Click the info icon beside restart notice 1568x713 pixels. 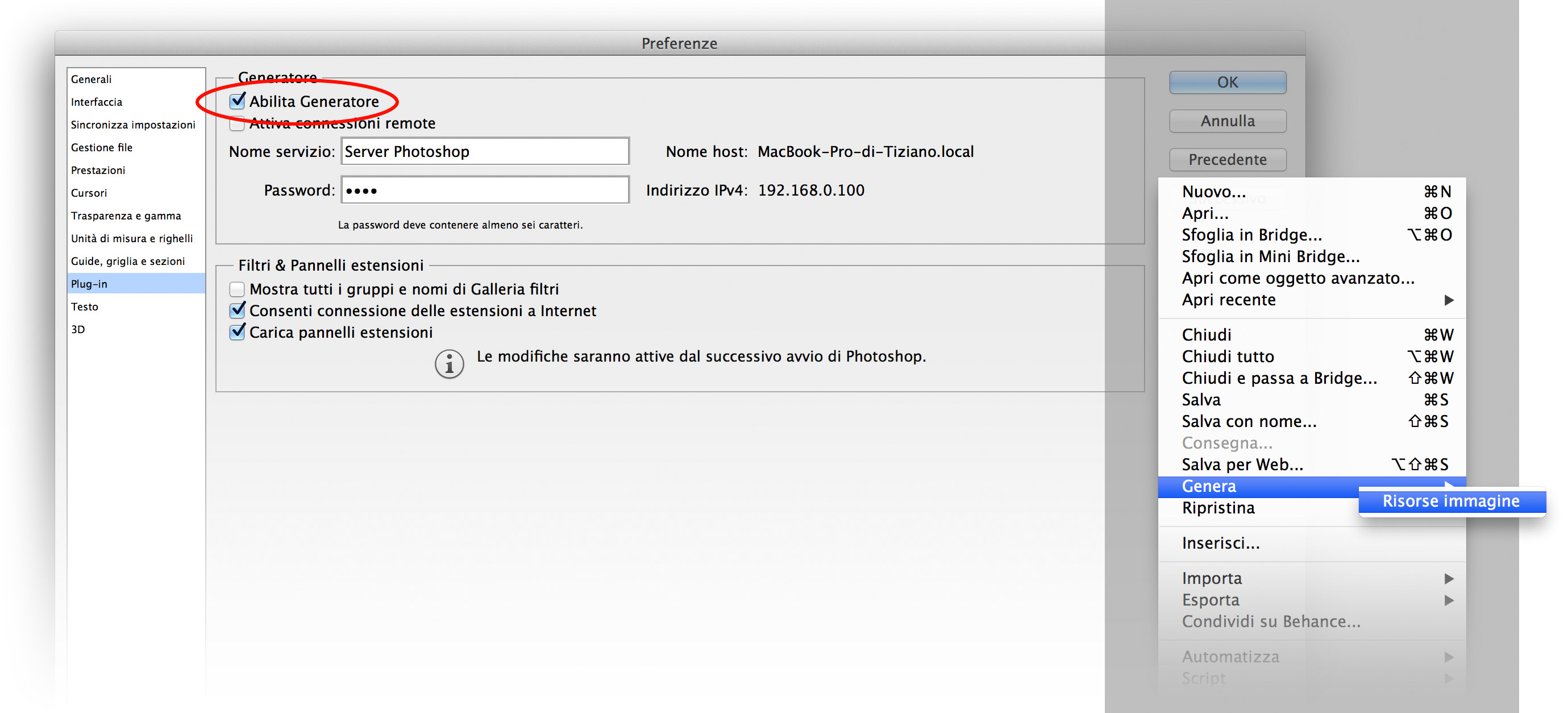[x=449, y=364]
